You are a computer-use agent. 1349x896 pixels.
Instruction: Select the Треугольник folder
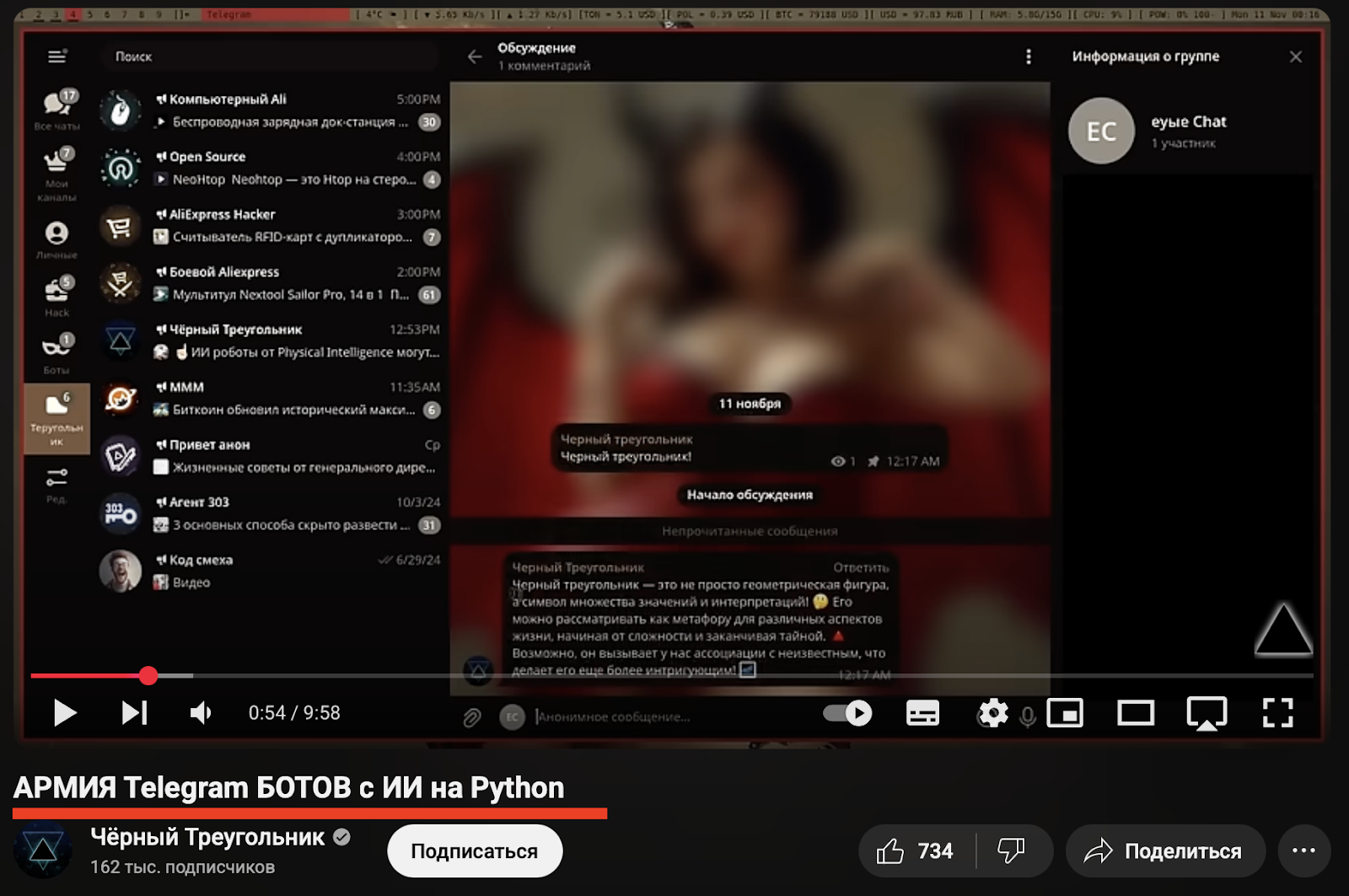[56, 419]
